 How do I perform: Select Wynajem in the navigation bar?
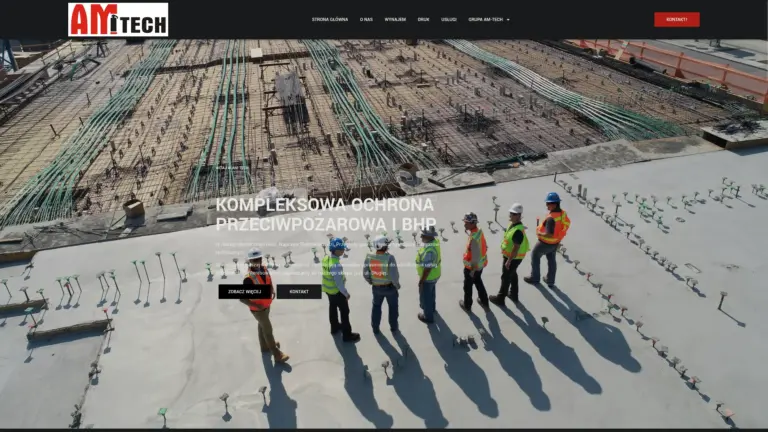[395, 20]
